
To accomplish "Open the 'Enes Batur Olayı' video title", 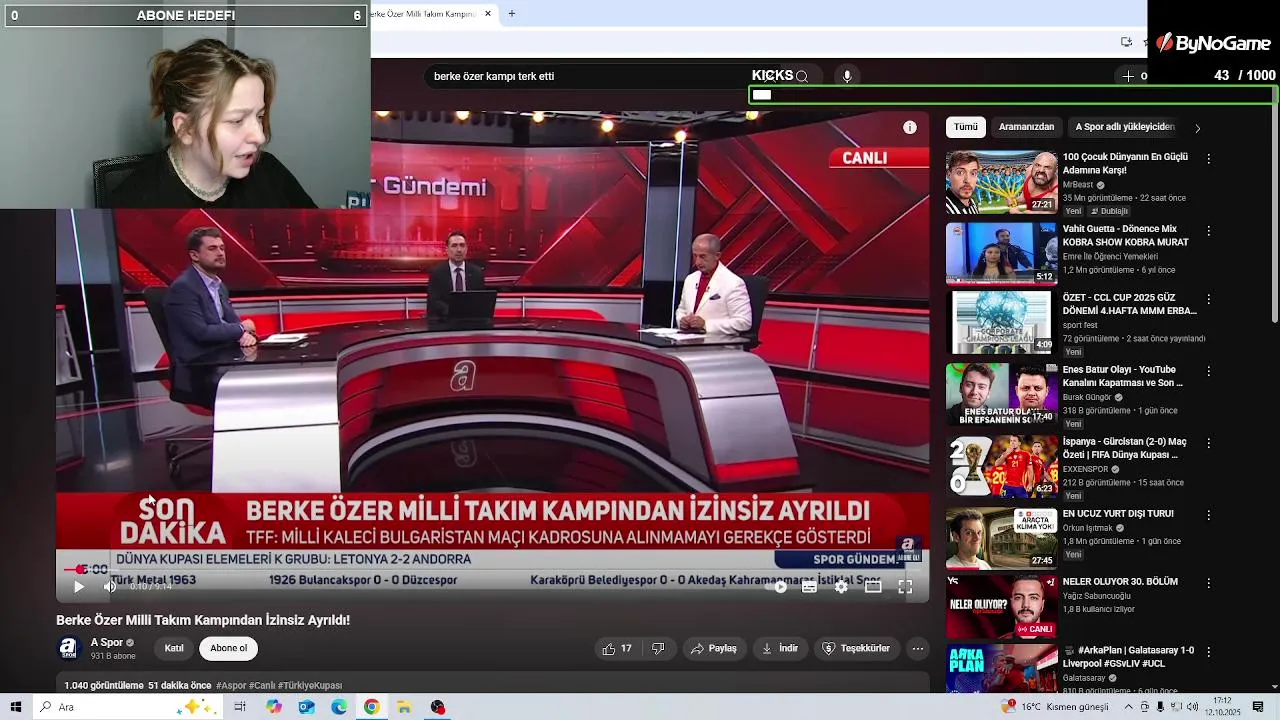I will tap(1122, 376).
